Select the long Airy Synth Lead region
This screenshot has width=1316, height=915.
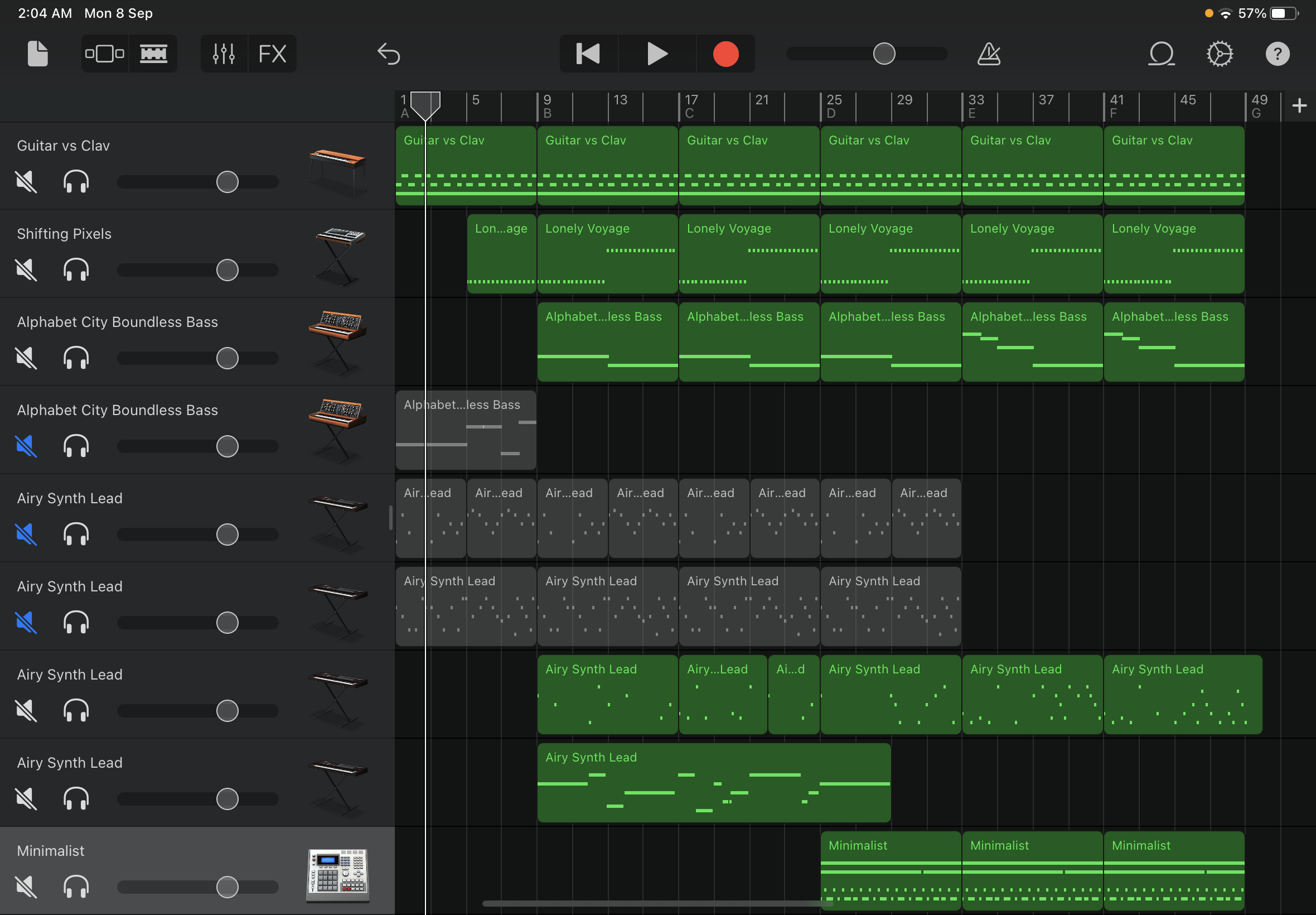pos(713,783)
